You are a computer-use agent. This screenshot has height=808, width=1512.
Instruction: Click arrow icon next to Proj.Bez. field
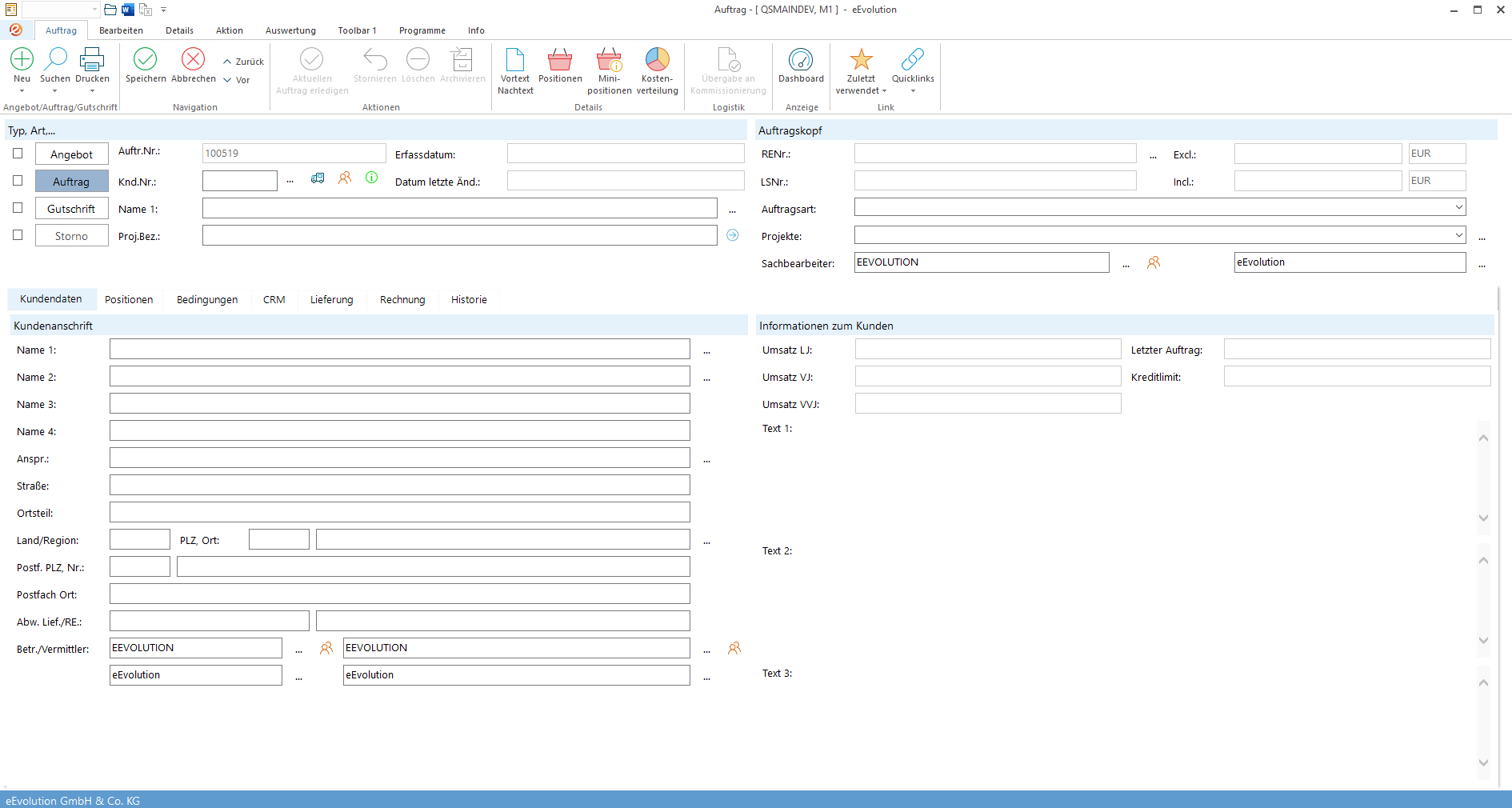733,235
